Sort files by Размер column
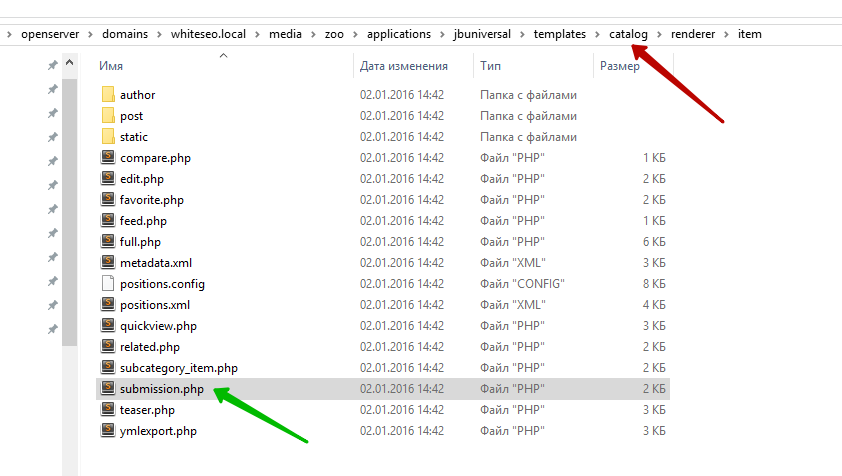842x476 pixels. [x=620, y=66]
